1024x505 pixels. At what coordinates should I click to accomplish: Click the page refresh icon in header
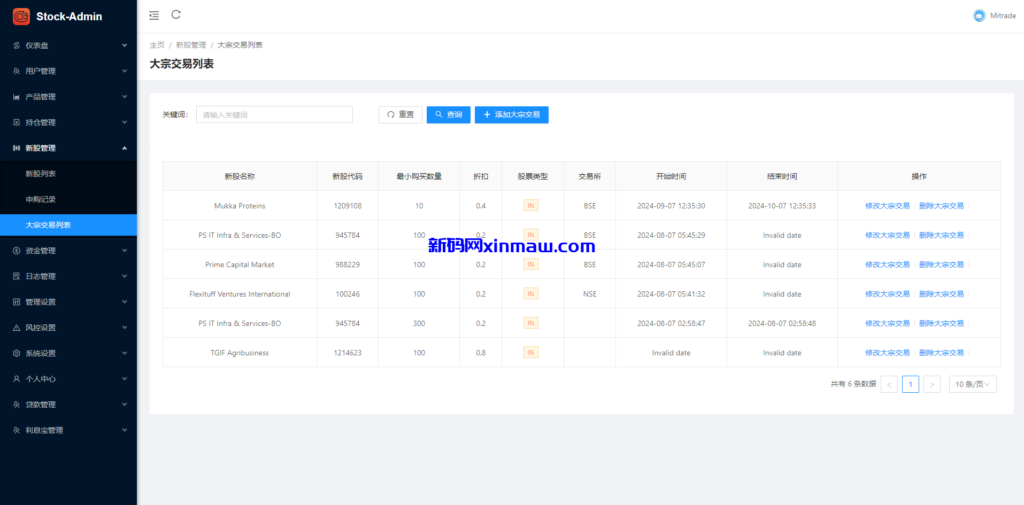tap(176, 15)
